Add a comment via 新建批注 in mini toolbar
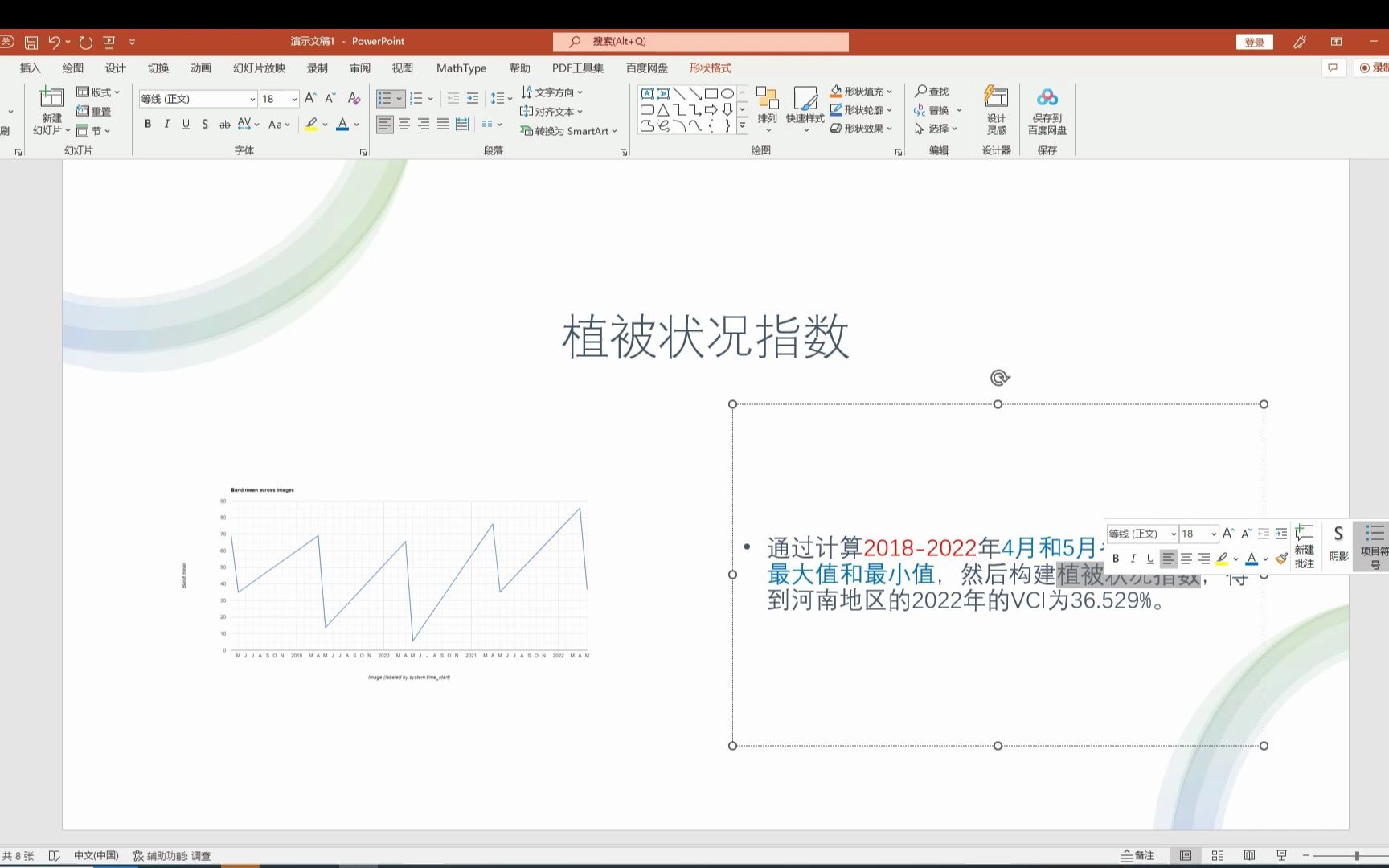Image resolution: width=1389 pixels, height=868 pixels. [1304, 547]
